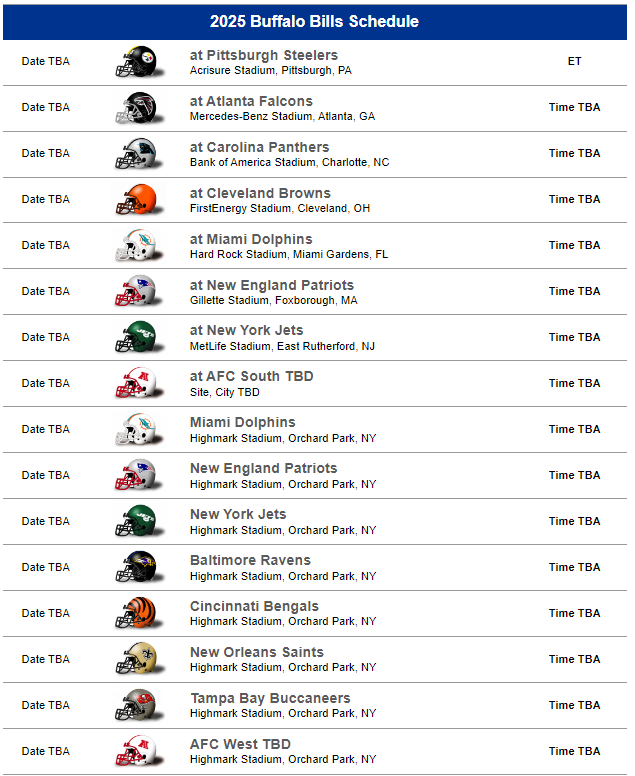This screenshot has height=776, width=635.
Task: Open the 'at Atlanta Falcons' game link
Action: 251,101
